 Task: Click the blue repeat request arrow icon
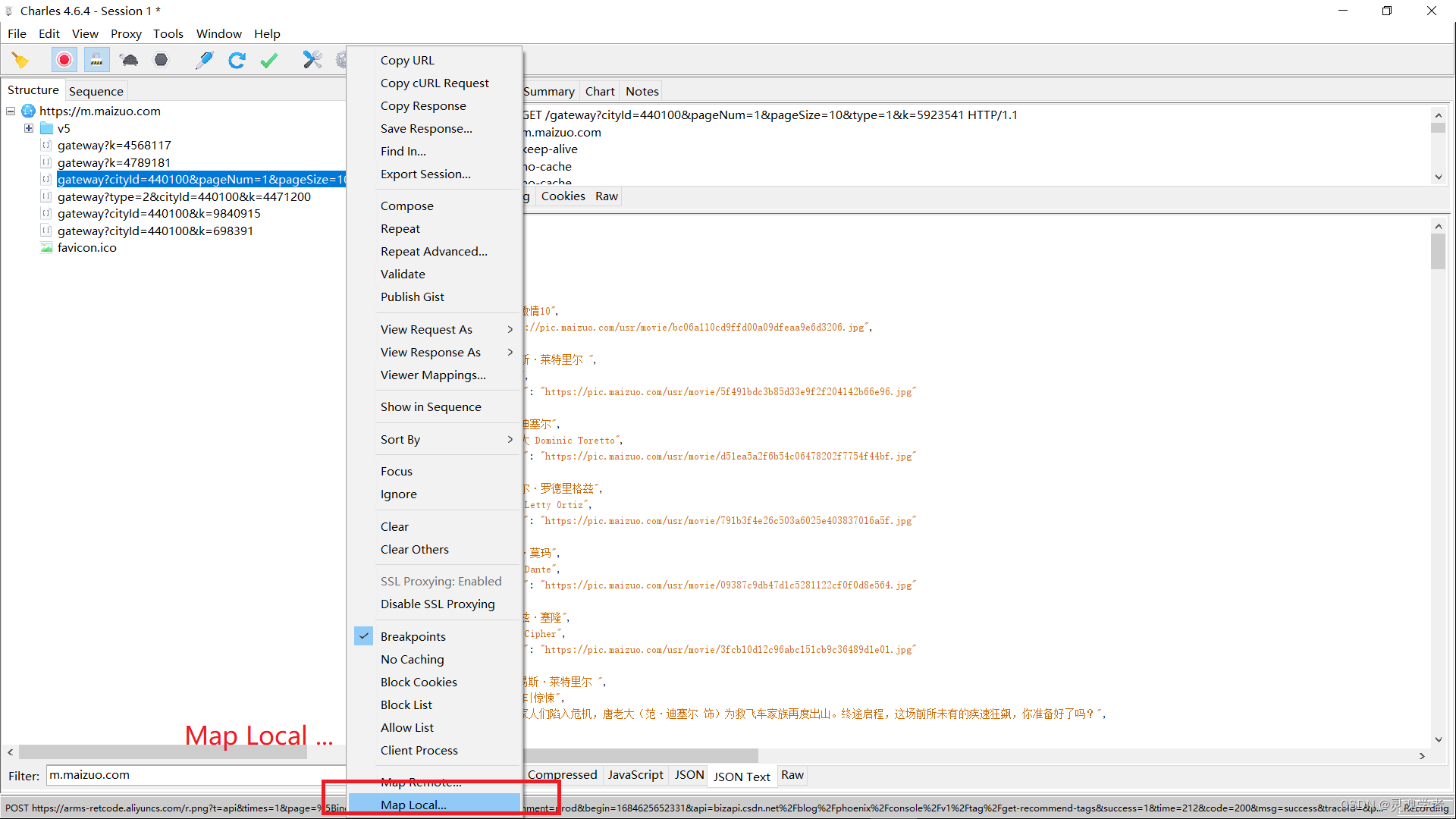click(x=237, y=60)
